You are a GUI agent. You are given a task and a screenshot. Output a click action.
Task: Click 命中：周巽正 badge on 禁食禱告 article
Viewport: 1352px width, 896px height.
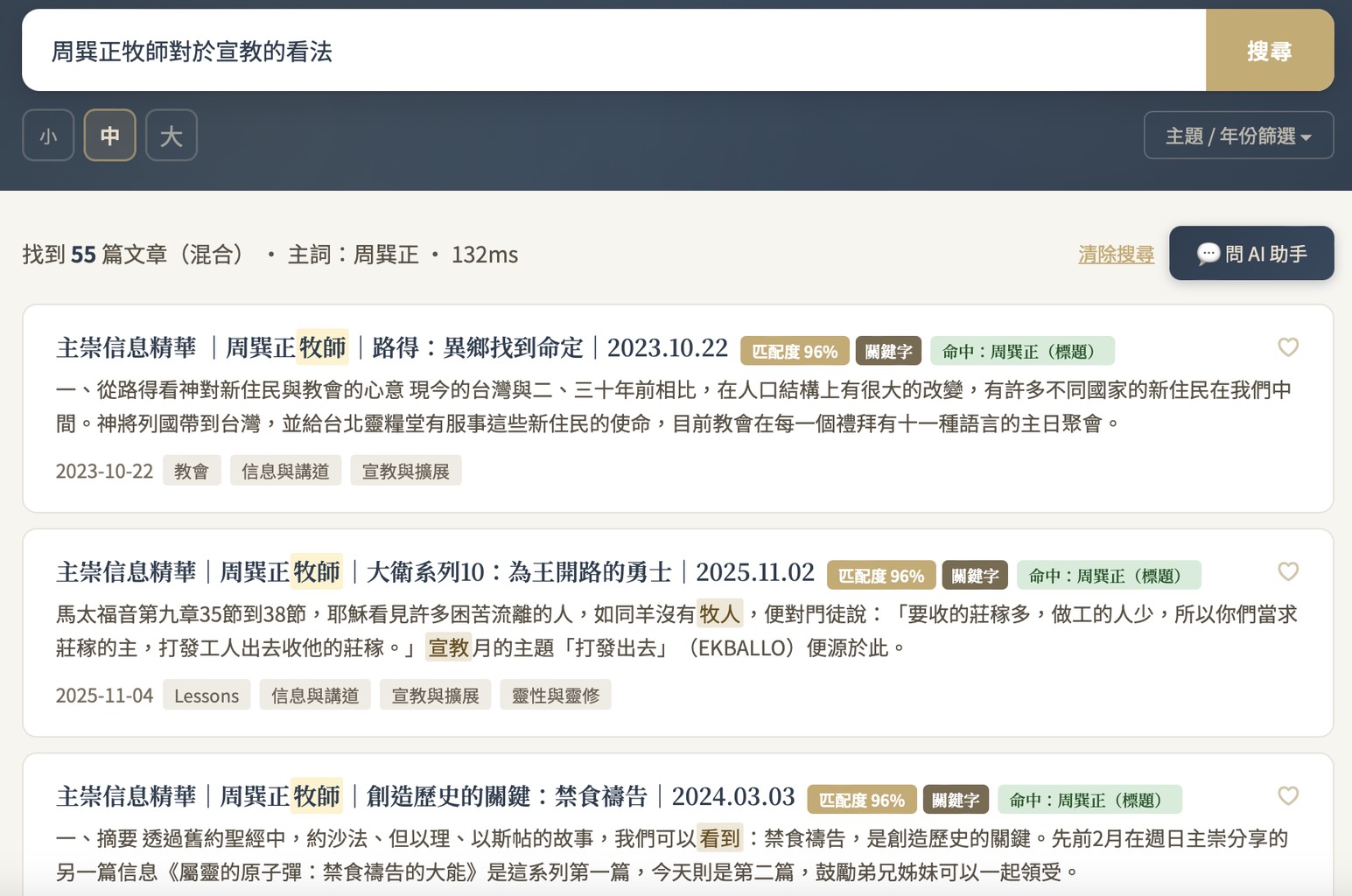1089,799
